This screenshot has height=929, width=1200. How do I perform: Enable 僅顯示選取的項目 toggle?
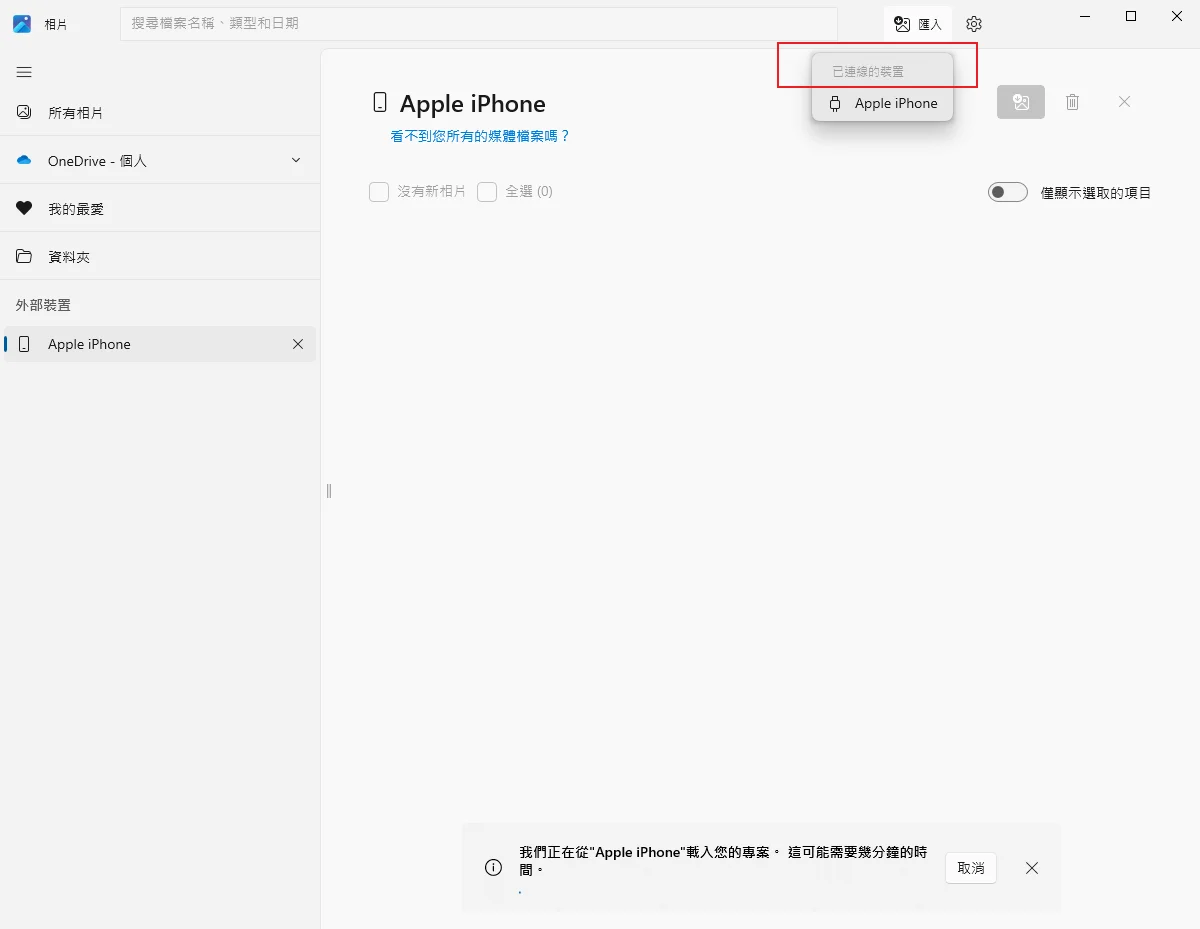pyautogui.click(x=1007, y=191)
